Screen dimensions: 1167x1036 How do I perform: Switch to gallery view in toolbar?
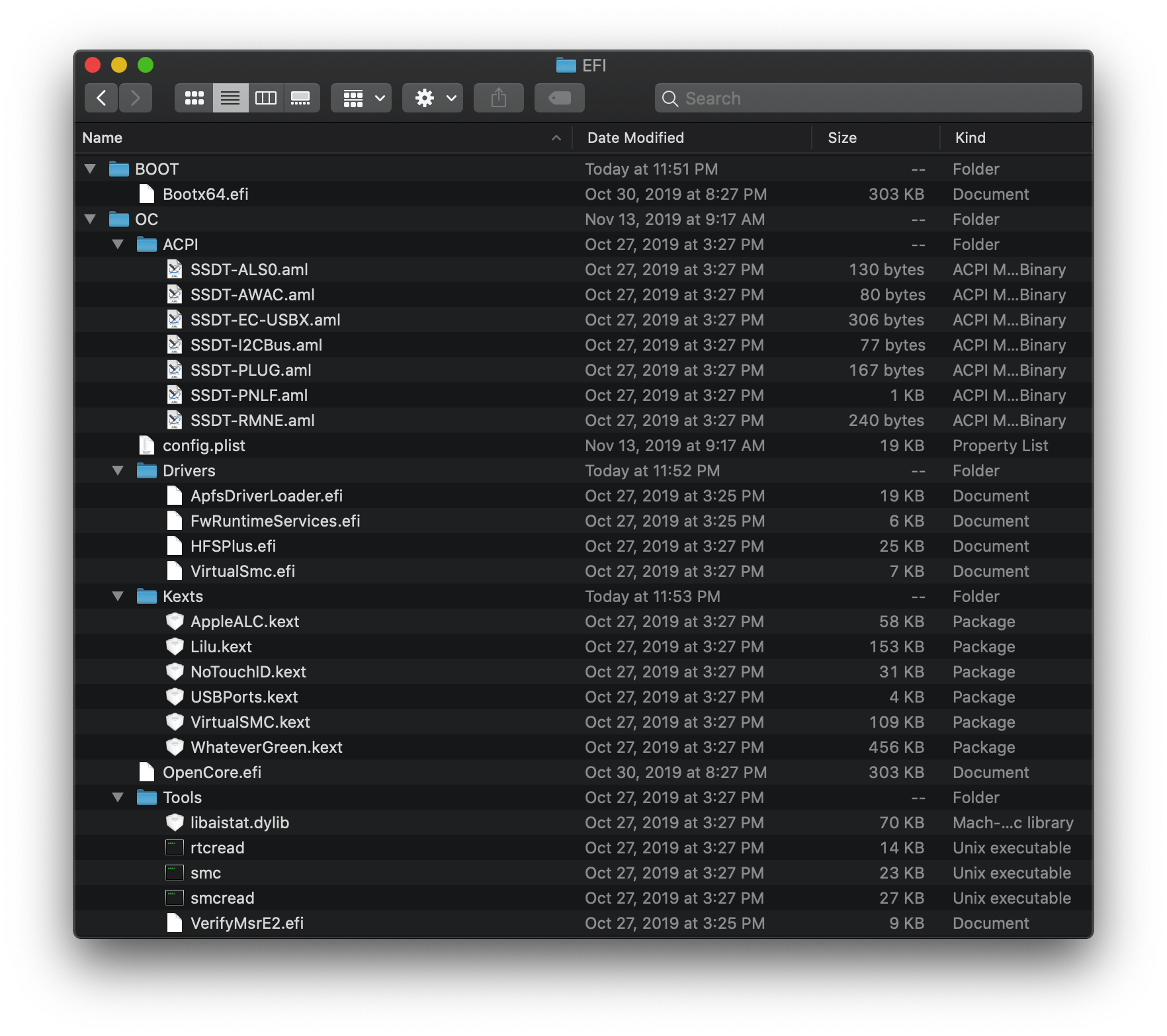[302, 99]
